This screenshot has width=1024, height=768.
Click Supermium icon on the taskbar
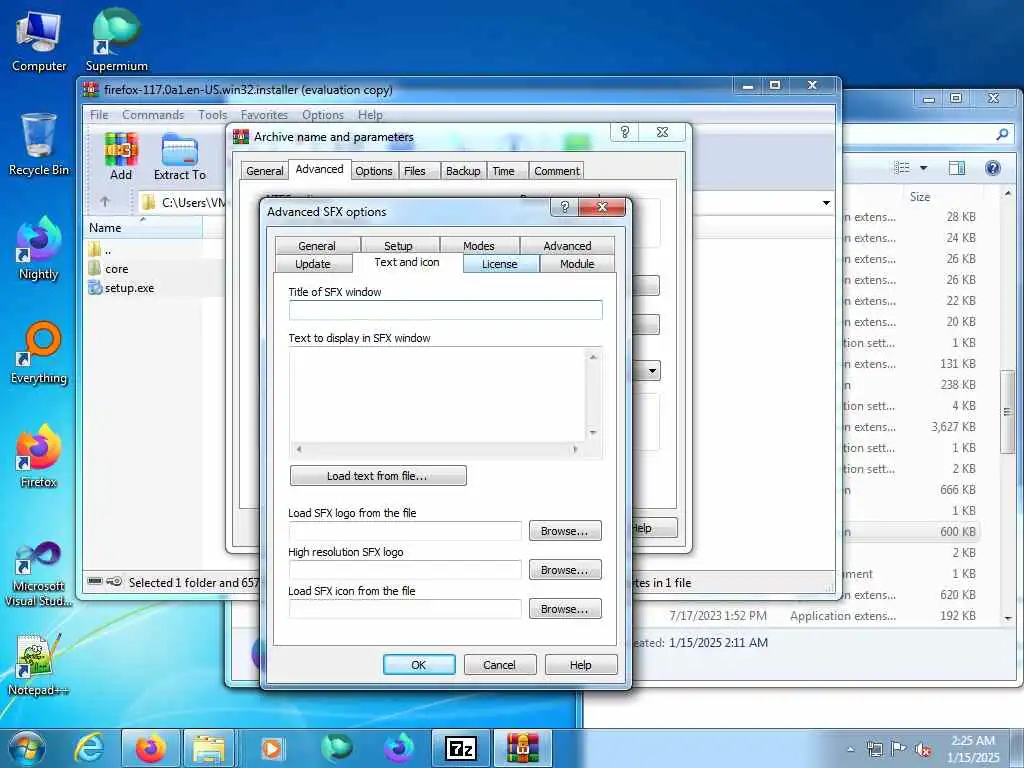pos(336,748)
